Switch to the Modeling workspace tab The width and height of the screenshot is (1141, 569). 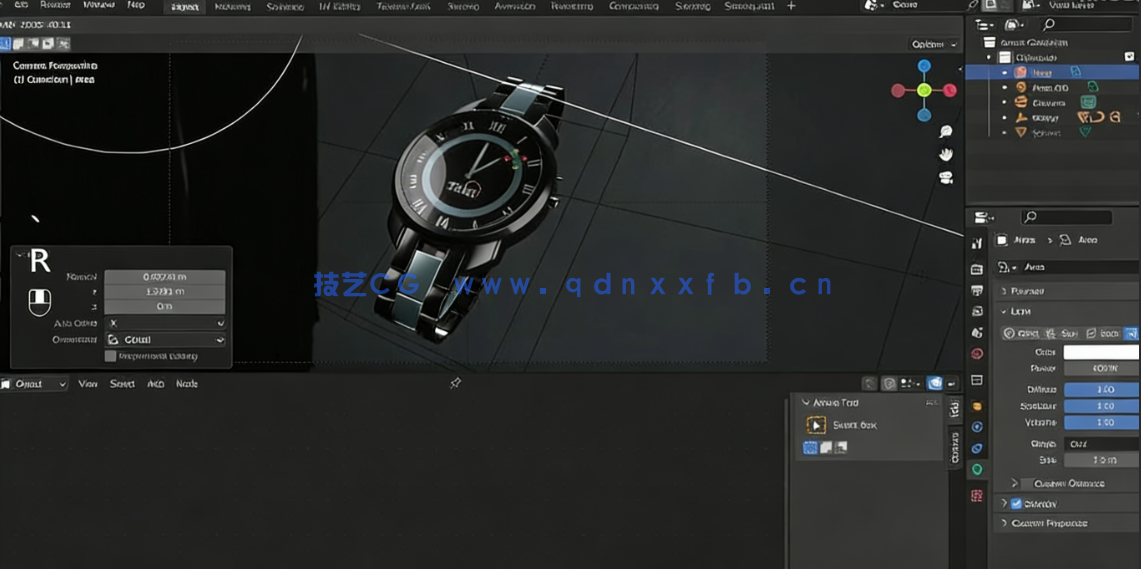tap(233, 7)
